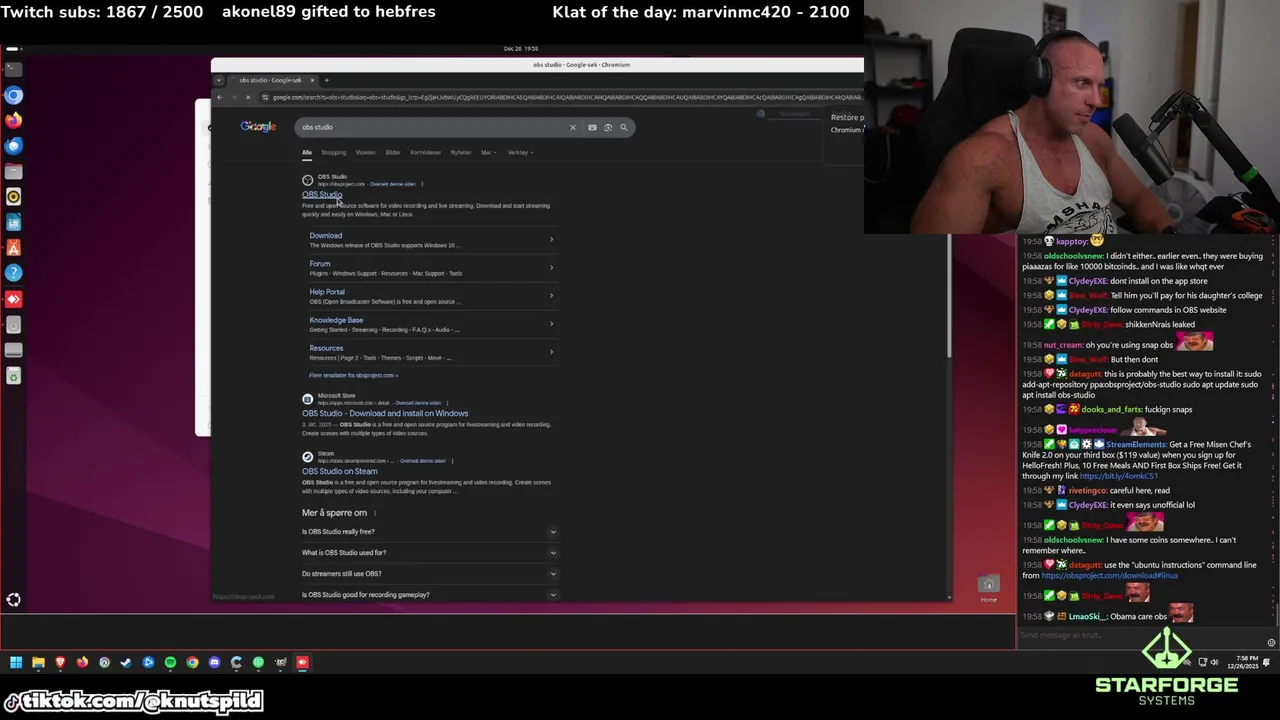Click the Google logo
1280x720 pixels.
258,126
